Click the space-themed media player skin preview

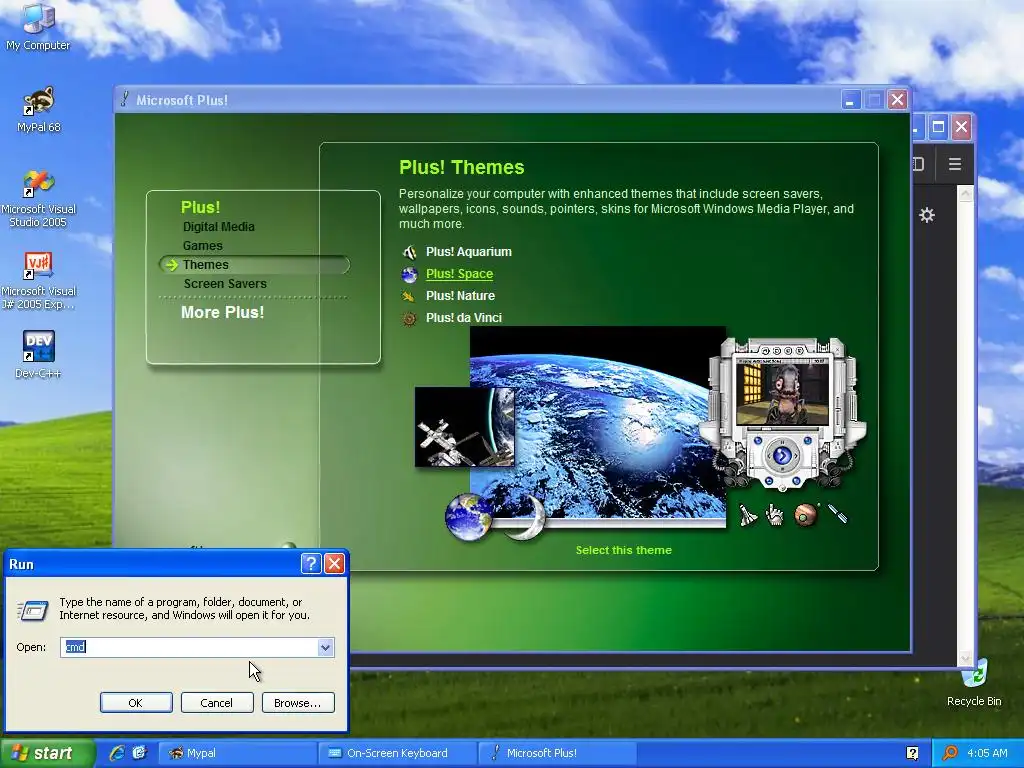point(782,413)
